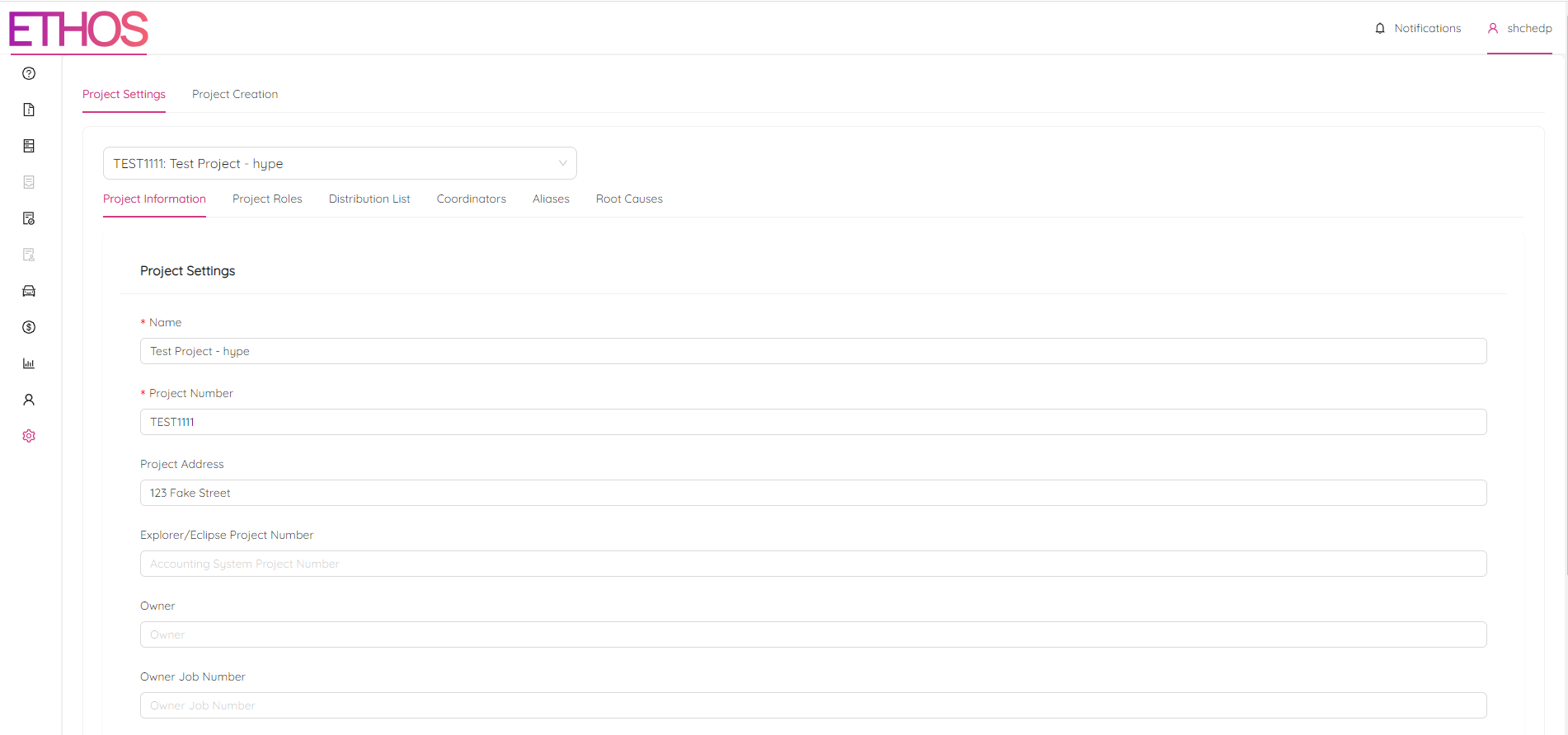The height and width of the screenshot is (735, 1568).
Task: Click the dollar sign sidebar icon
Action: click(x=29, y=327)
